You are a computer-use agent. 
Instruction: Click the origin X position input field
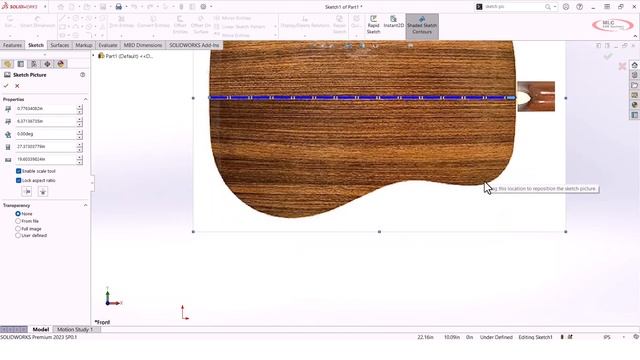point(46,109)
